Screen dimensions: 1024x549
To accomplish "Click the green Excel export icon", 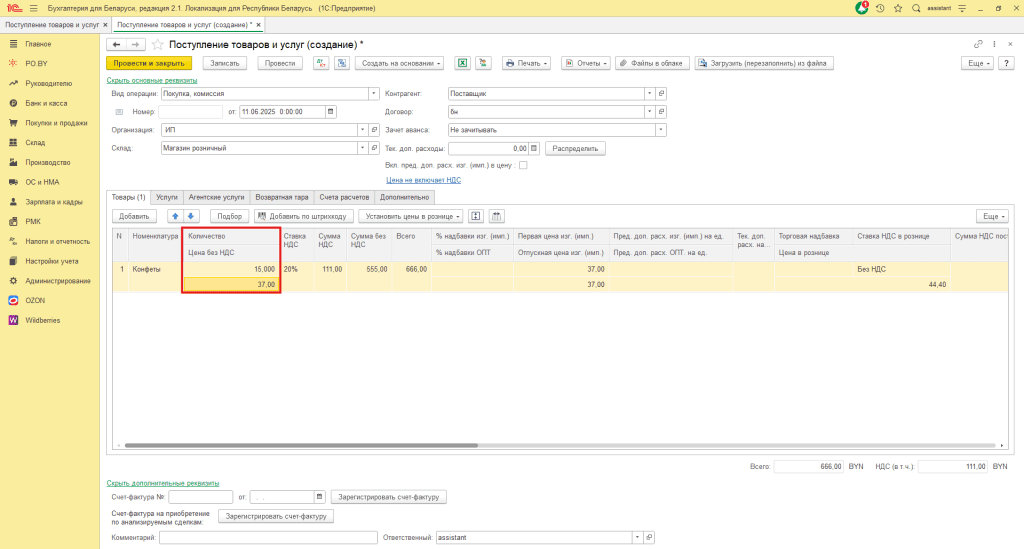I will pos(462,63).
